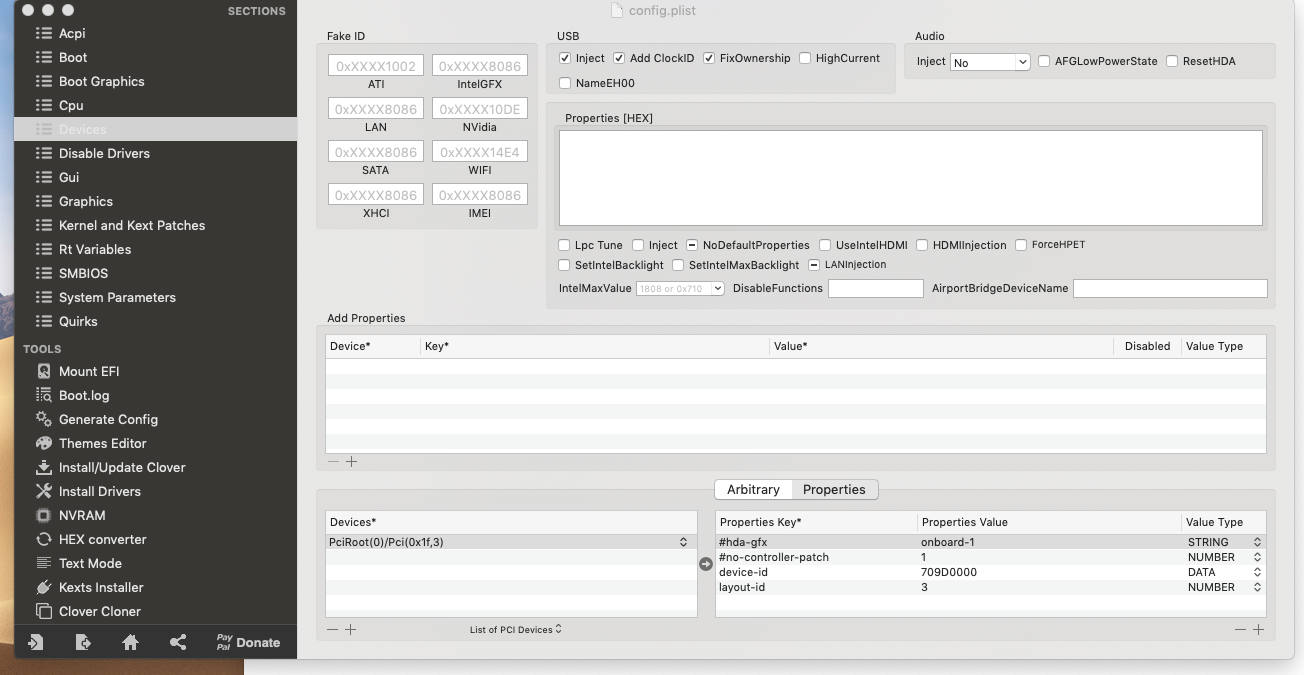Switch to the Arbitrary tab
Viewport: 1304px width, 675px height.
[x=753, y=489]
